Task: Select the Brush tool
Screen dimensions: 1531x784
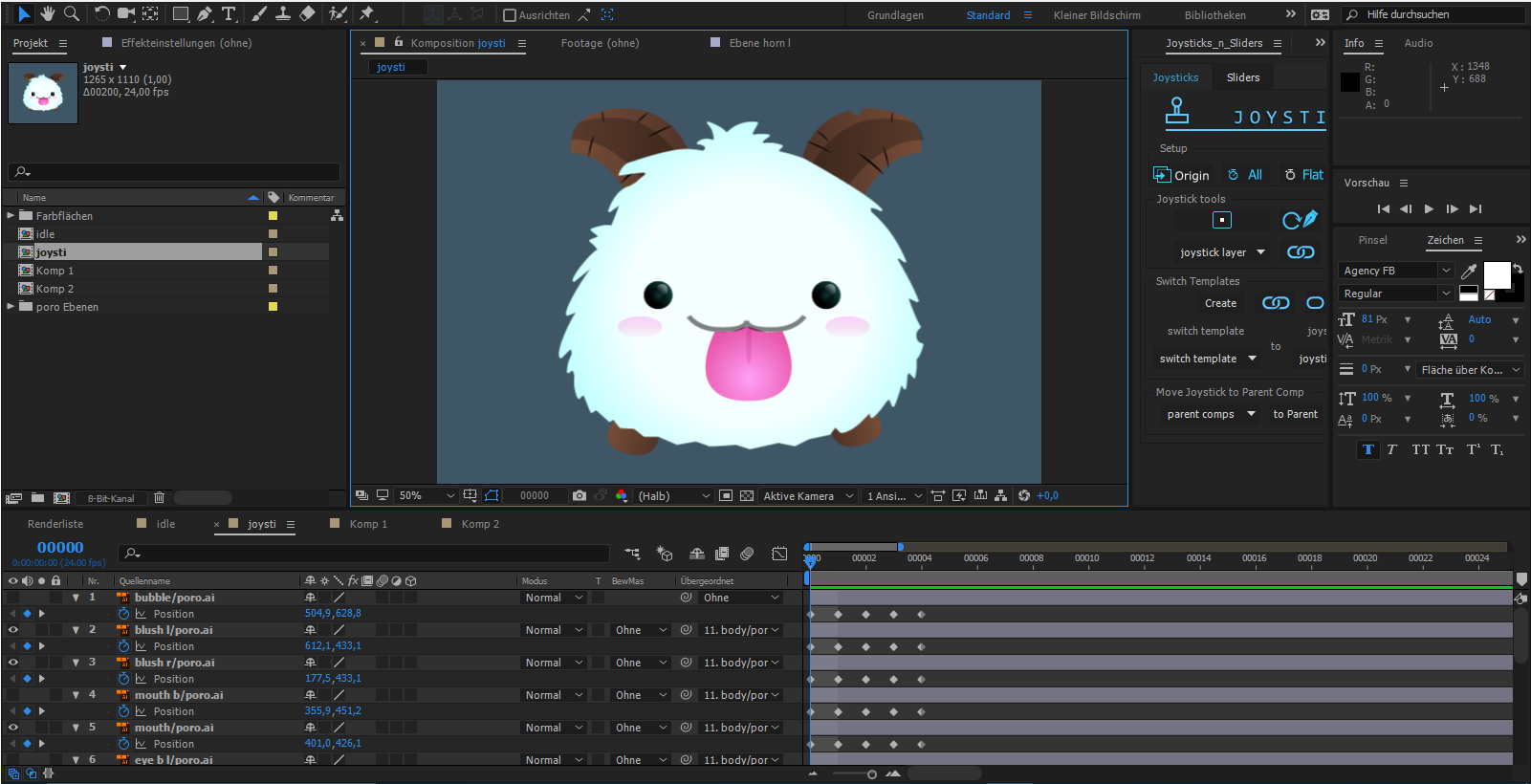Action: (x=259, y=13)
